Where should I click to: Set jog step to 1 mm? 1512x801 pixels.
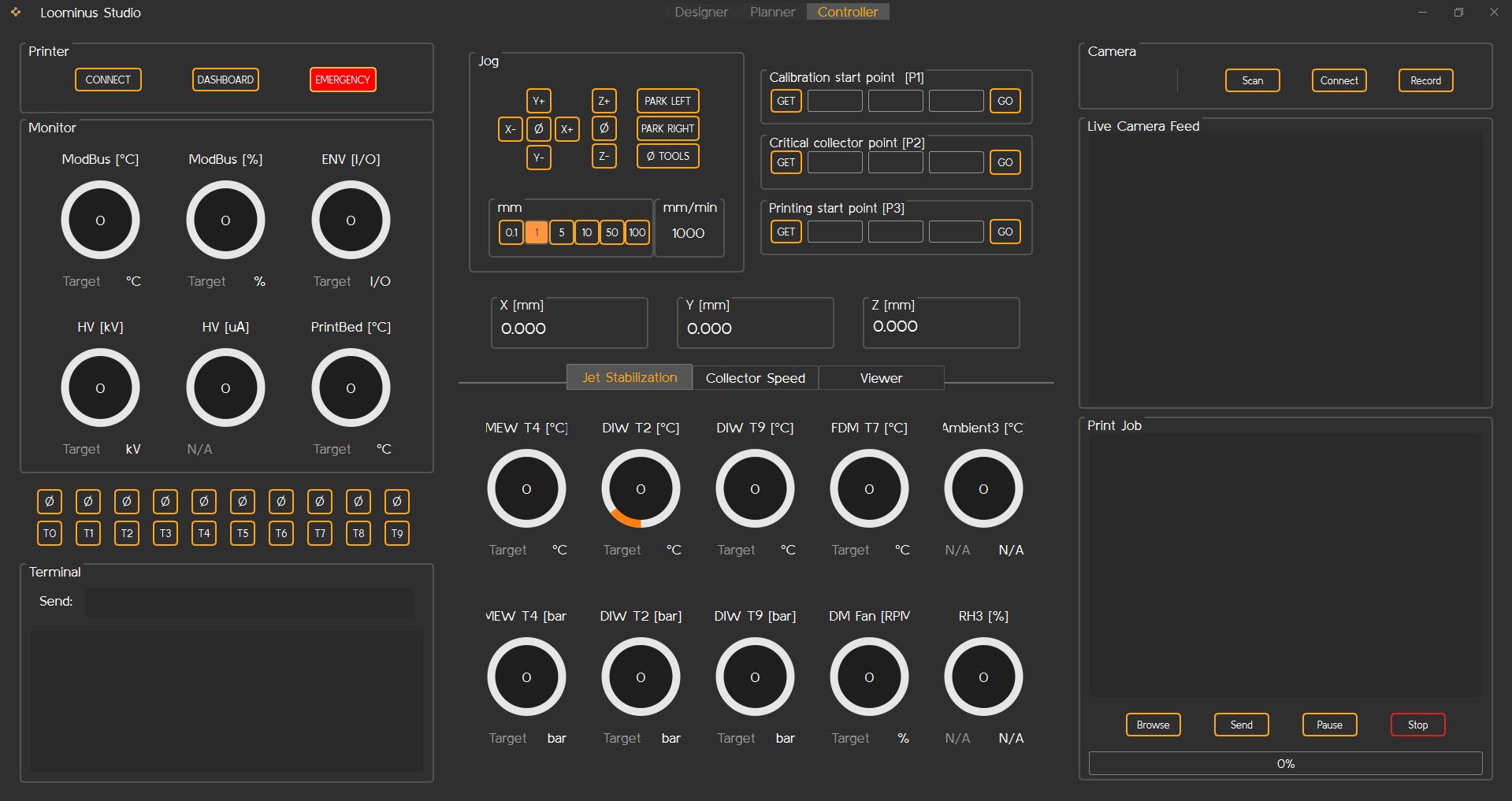[x=537, y=232]
